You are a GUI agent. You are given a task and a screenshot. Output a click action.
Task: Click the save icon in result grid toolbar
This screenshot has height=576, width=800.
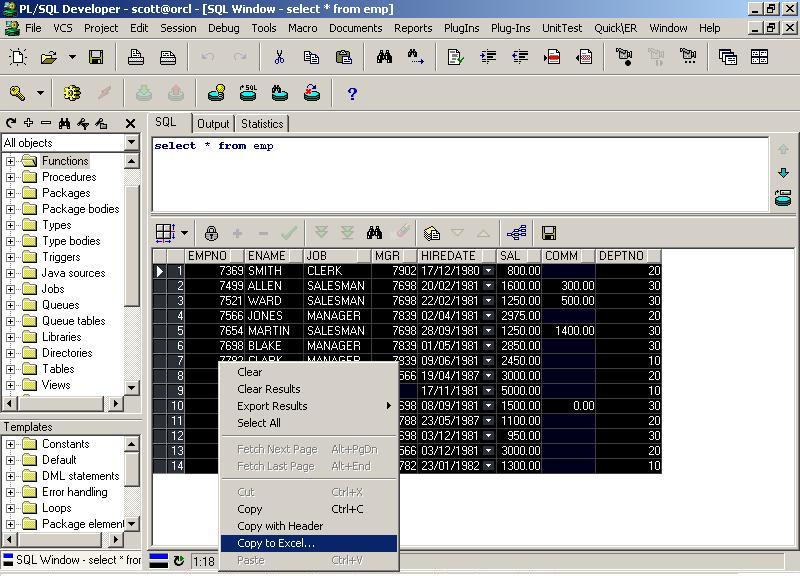[548, 233]
